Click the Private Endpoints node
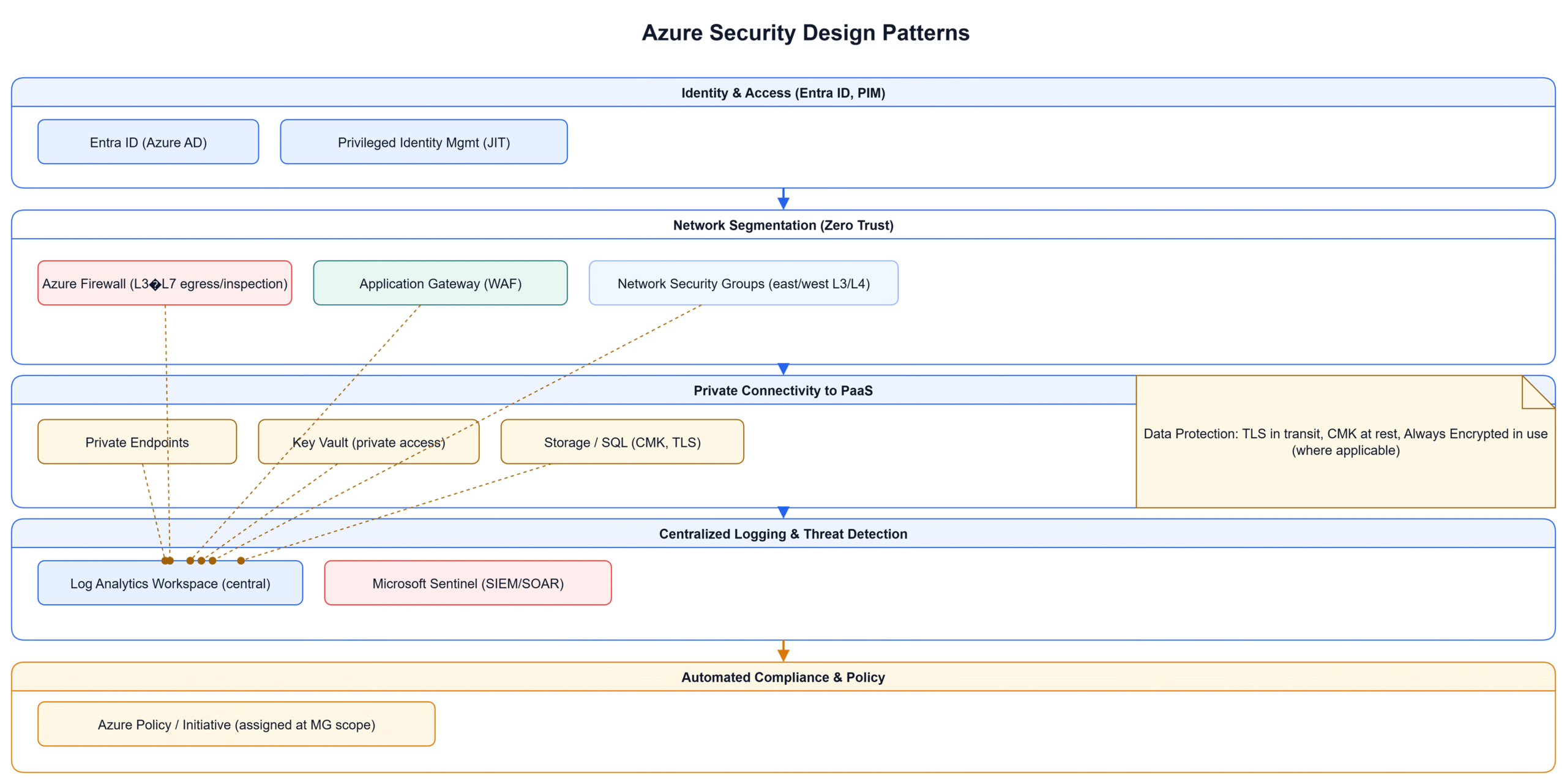Viewport: 1567px width, 784px height. [x=137, y=441]
